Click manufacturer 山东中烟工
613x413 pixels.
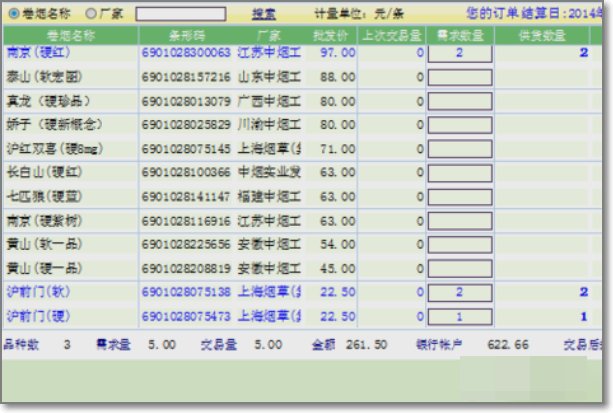tap(269, 77)
